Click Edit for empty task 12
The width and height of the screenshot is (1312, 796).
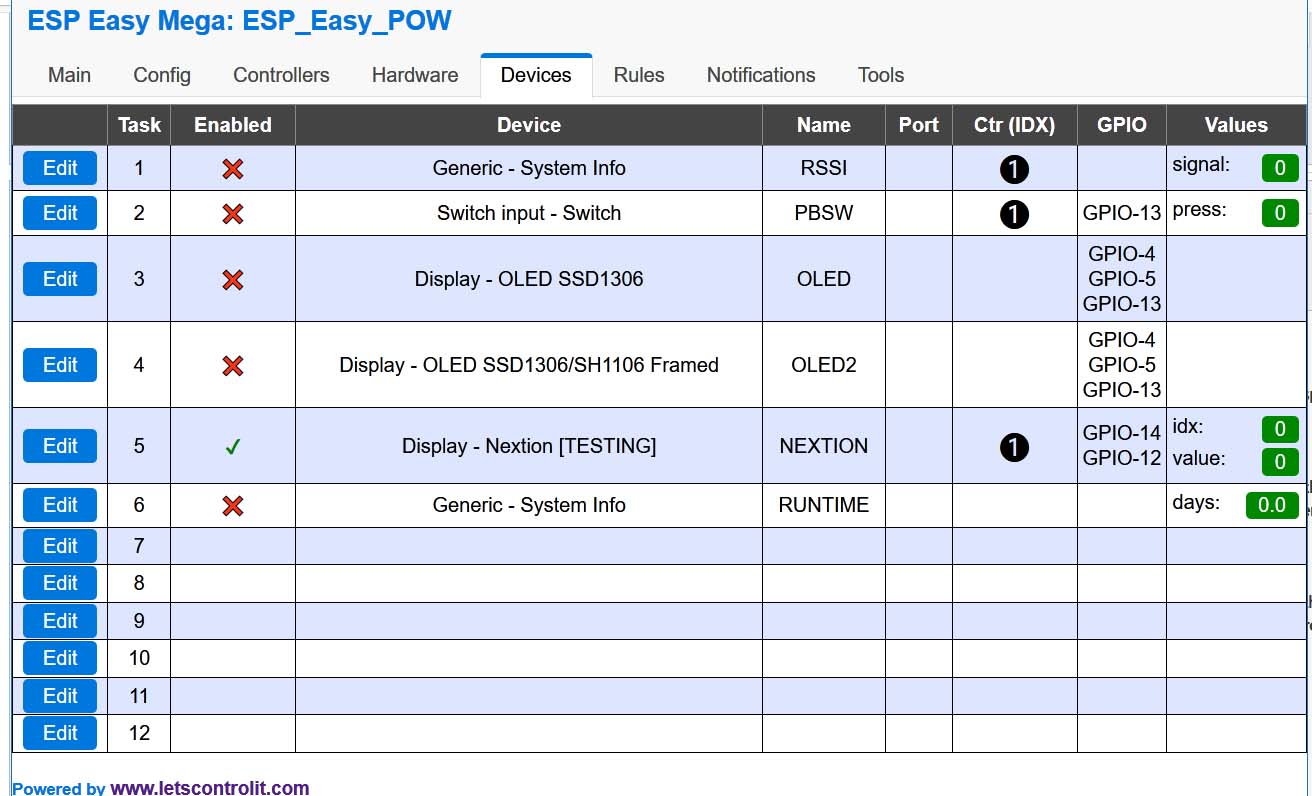point(60,733)
